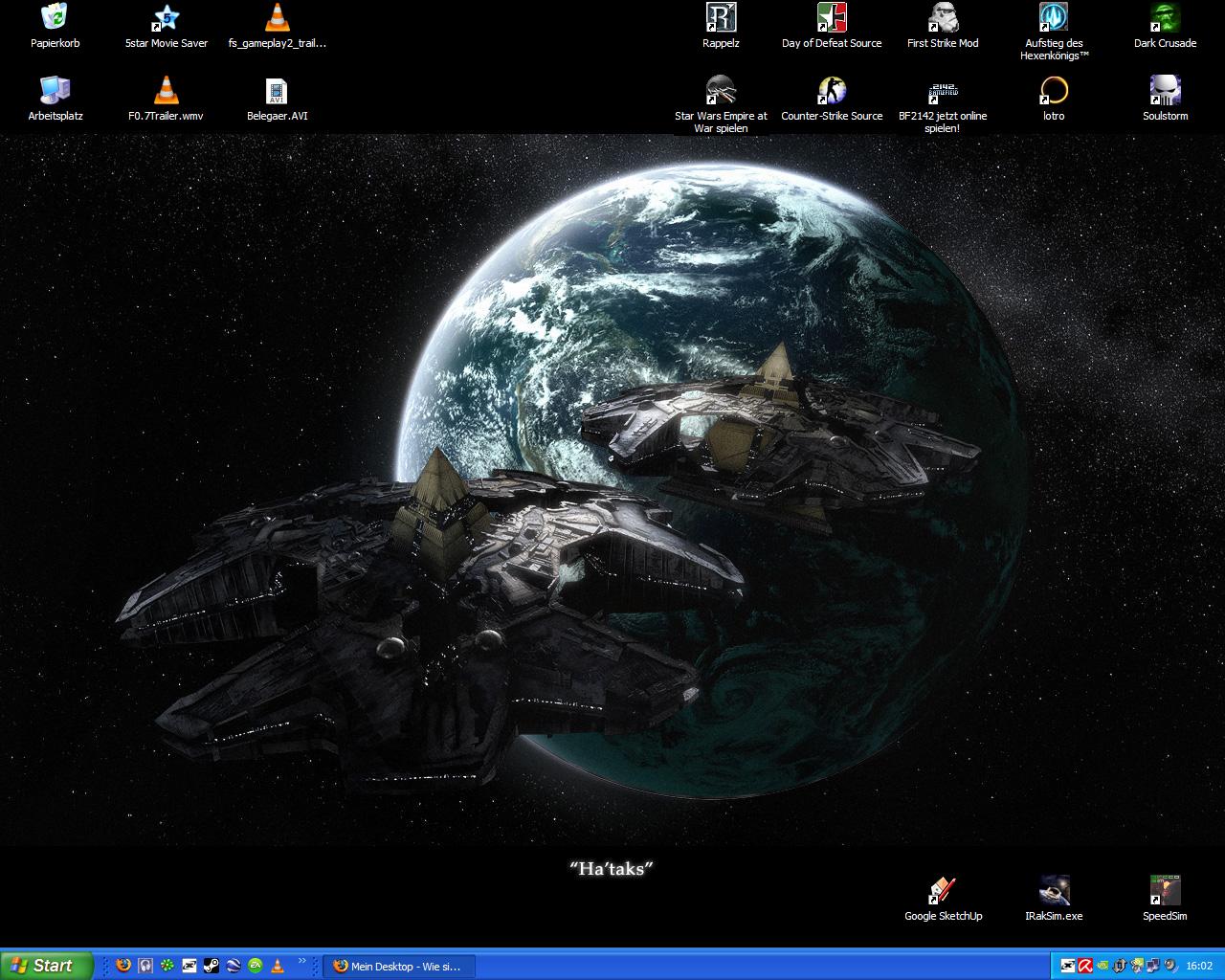This screenshot has width=1225, height=980.
Task: Open the Counter-Strike Source desktop icon
Action: (x=832, y=91)
